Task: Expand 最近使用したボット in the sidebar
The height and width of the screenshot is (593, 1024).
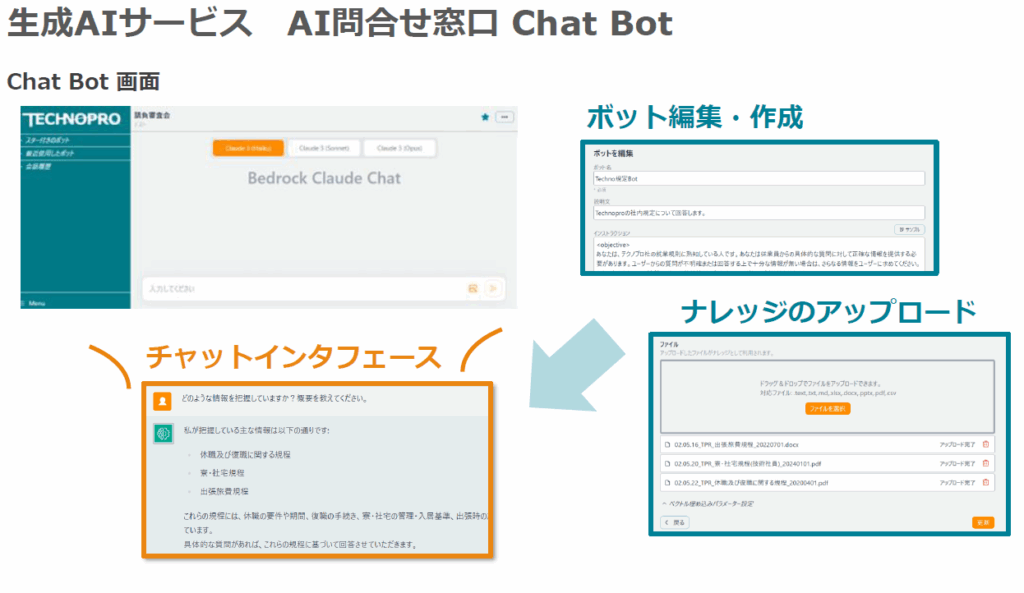Action: point(50,153)
